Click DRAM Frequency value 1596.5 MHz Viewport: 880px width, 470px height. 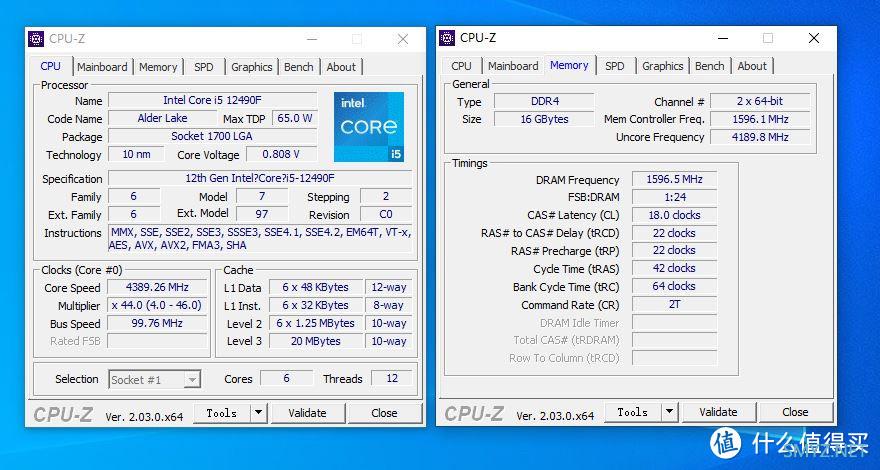[675, 179]
